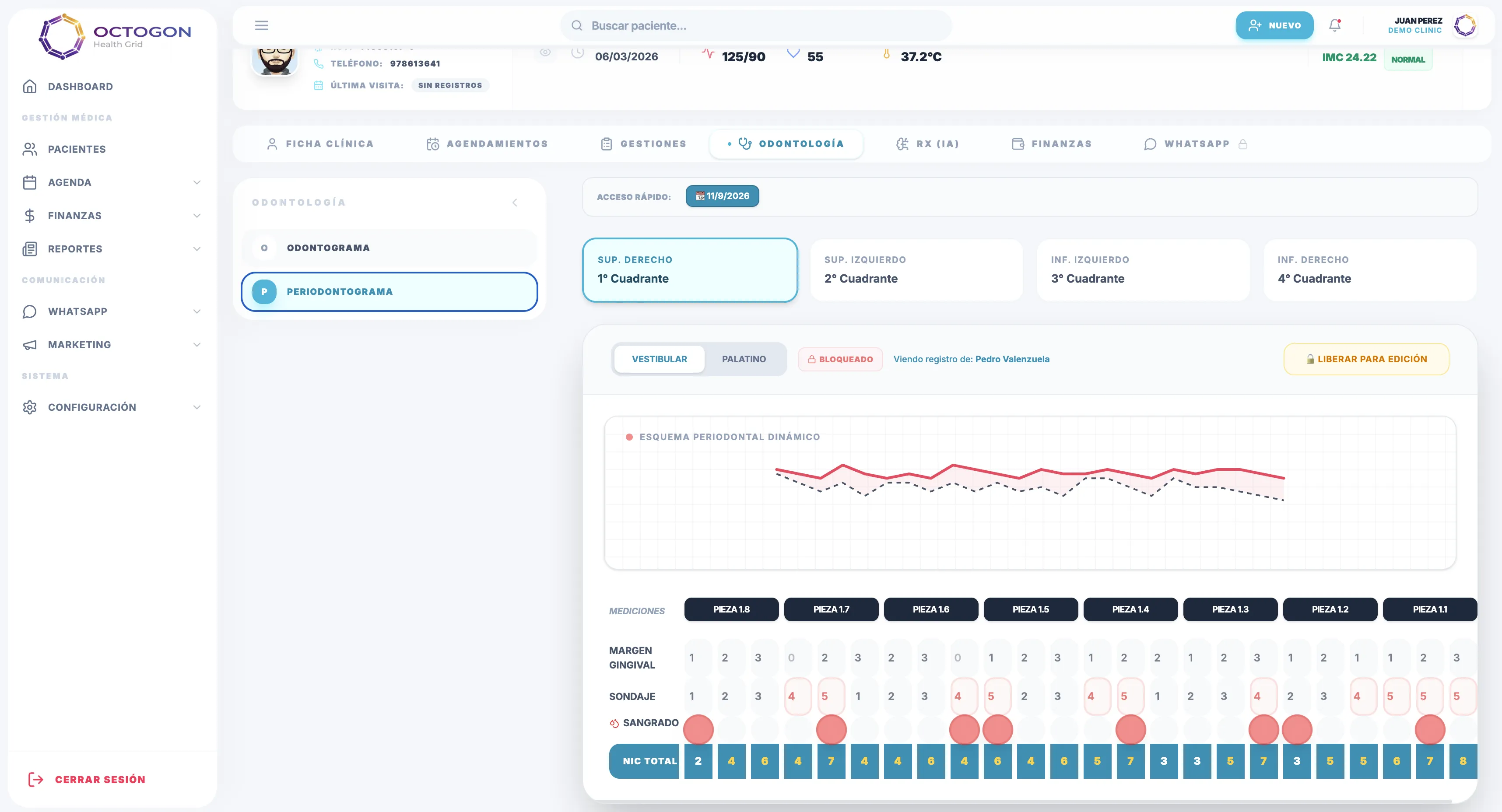Toggle the red bleeding dot under Pieza 1.7

831,729
